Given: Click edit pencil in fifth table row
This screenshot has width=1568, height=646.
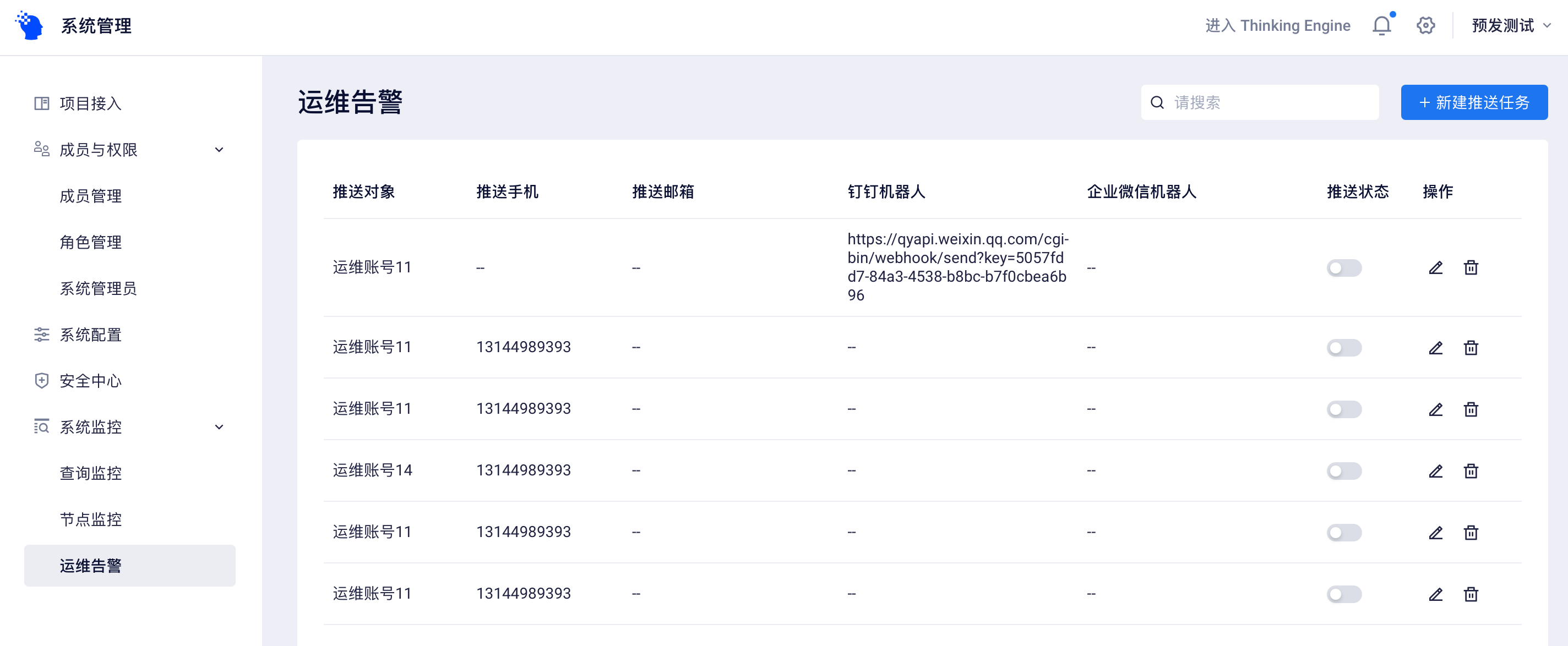Looking at the screenshot, I should coord(1436,533).
